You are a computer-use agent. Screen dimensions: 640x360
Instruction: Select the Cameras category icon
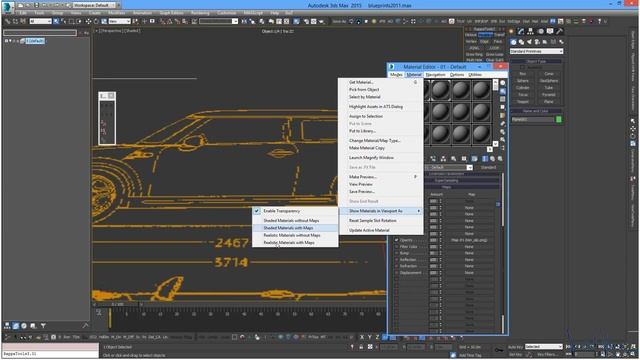537,42
